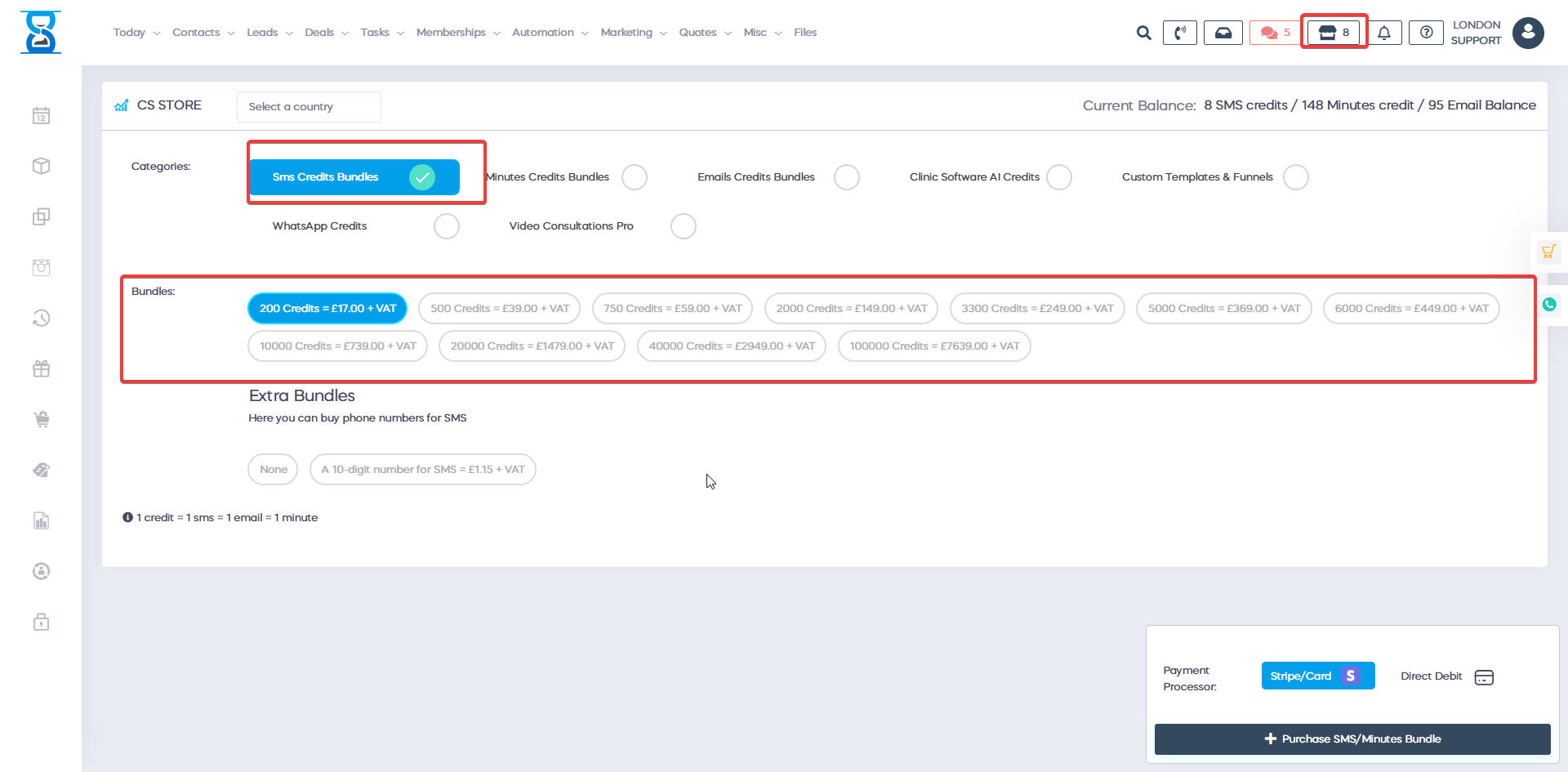Click Purchase SMS/Minutes Bundle button
This screenshot has width=1568, height=772.
click(x=1352, y=739)
